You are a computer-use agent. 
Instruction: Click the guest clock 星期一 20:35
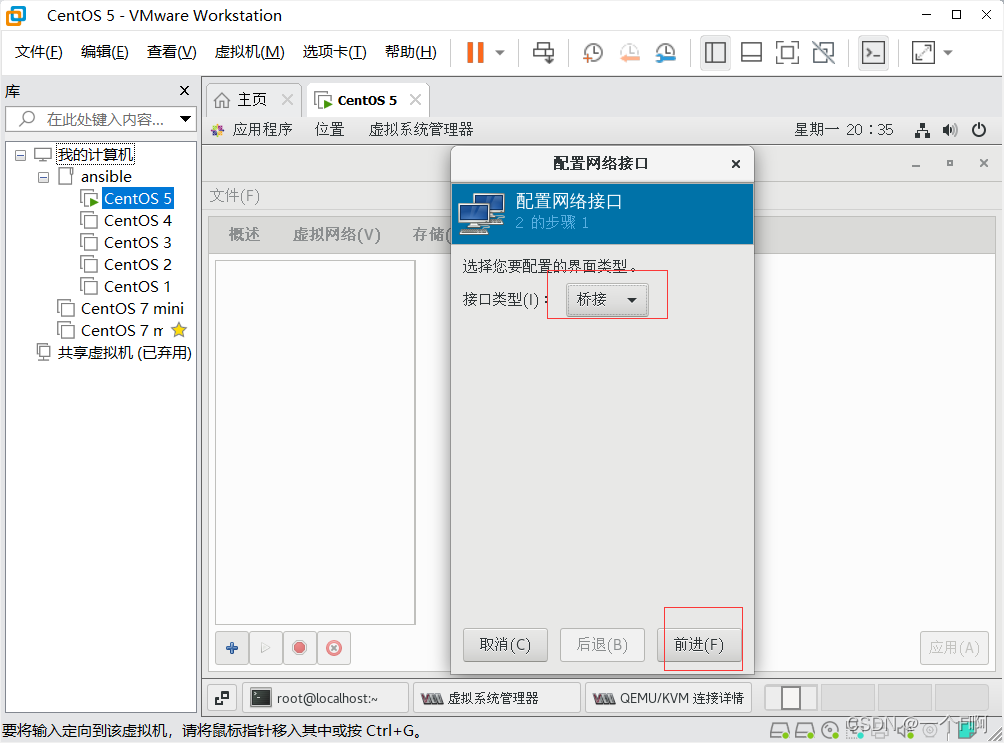(x=843, y=130)
